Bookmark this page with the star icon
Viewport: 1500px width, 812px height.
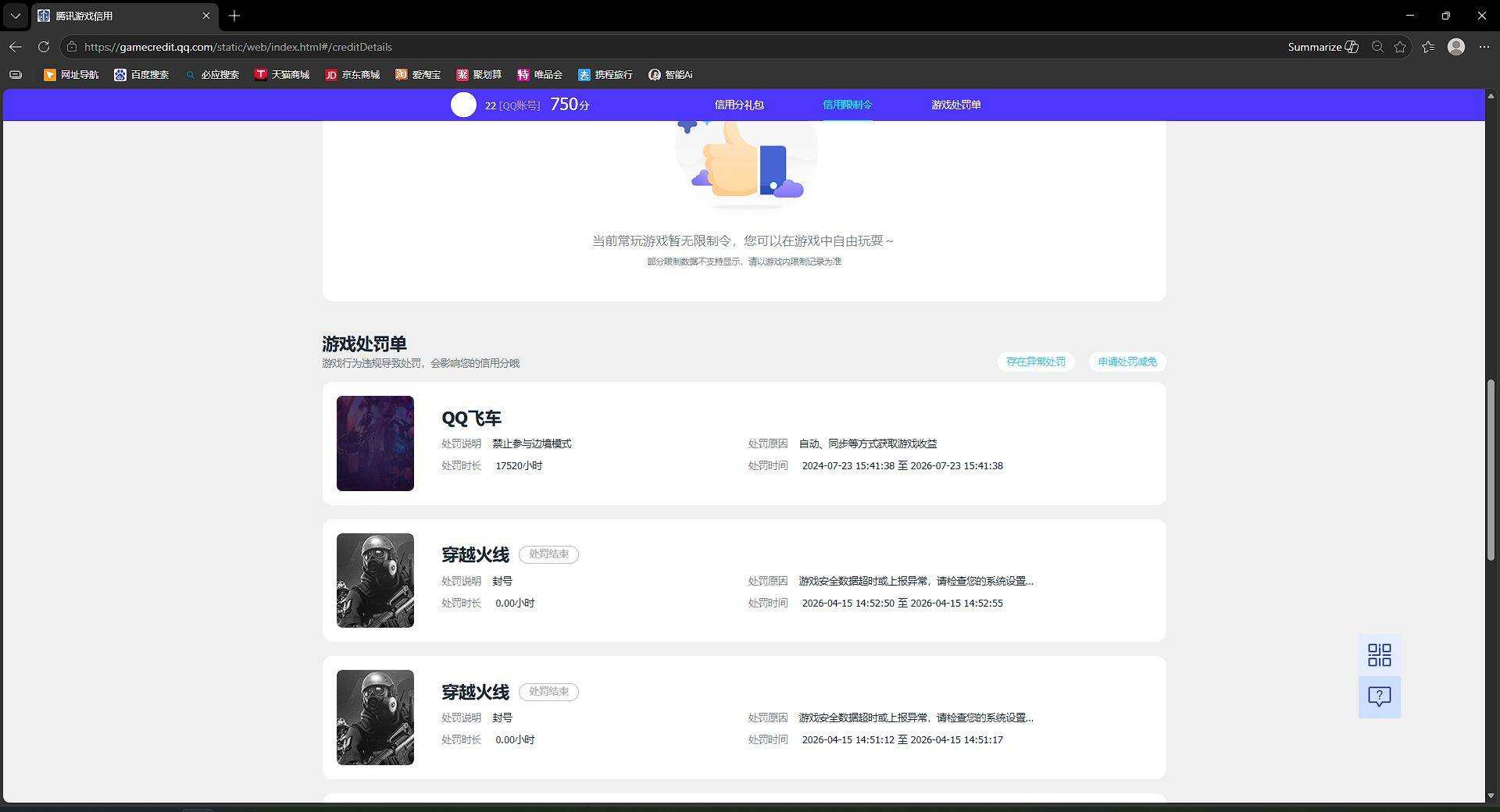1400,47
